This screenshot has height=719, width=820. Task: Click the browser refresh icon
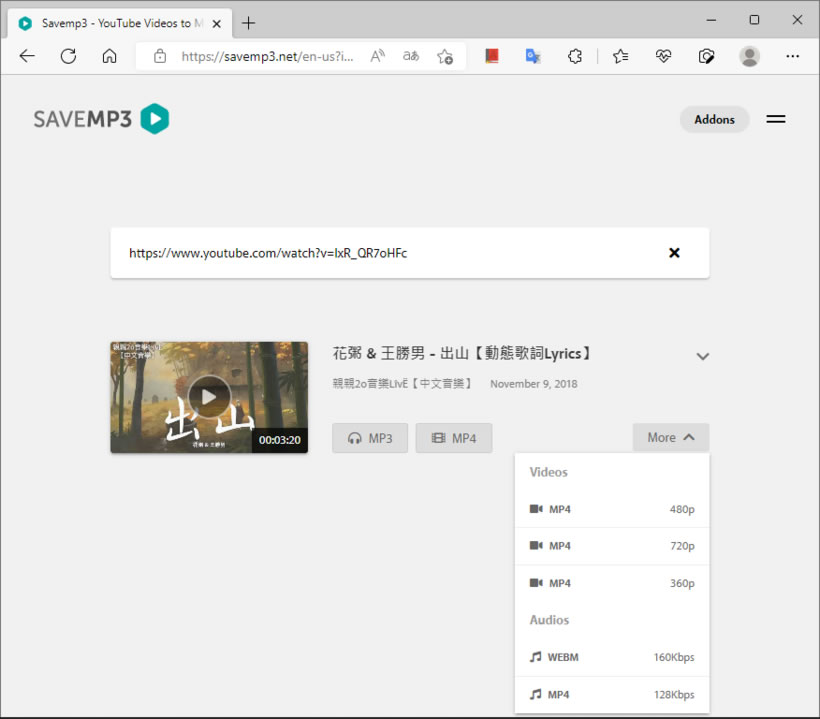pyautogui.click(x=68, y=56)
